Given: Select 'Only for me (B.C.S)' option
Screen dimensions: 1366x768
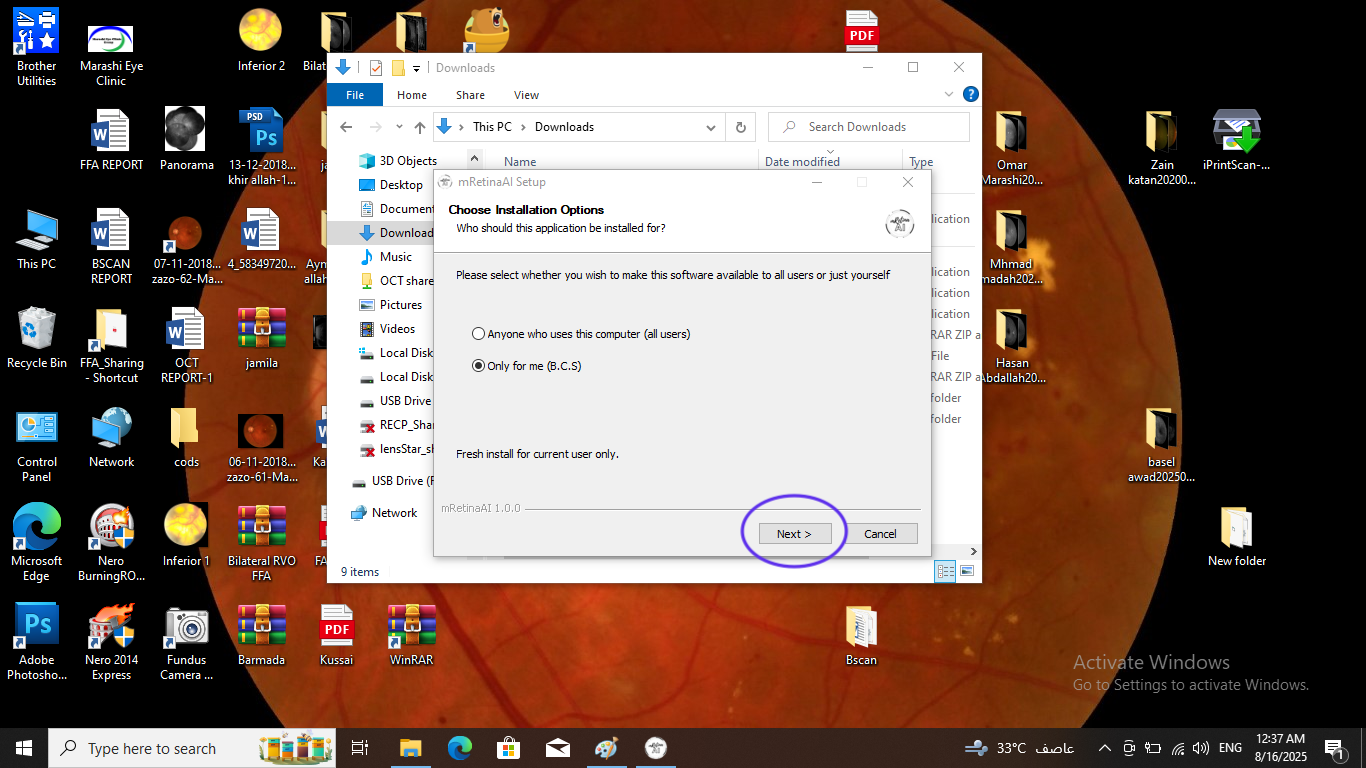Looking at the screenshot, I should pos(478,365).
